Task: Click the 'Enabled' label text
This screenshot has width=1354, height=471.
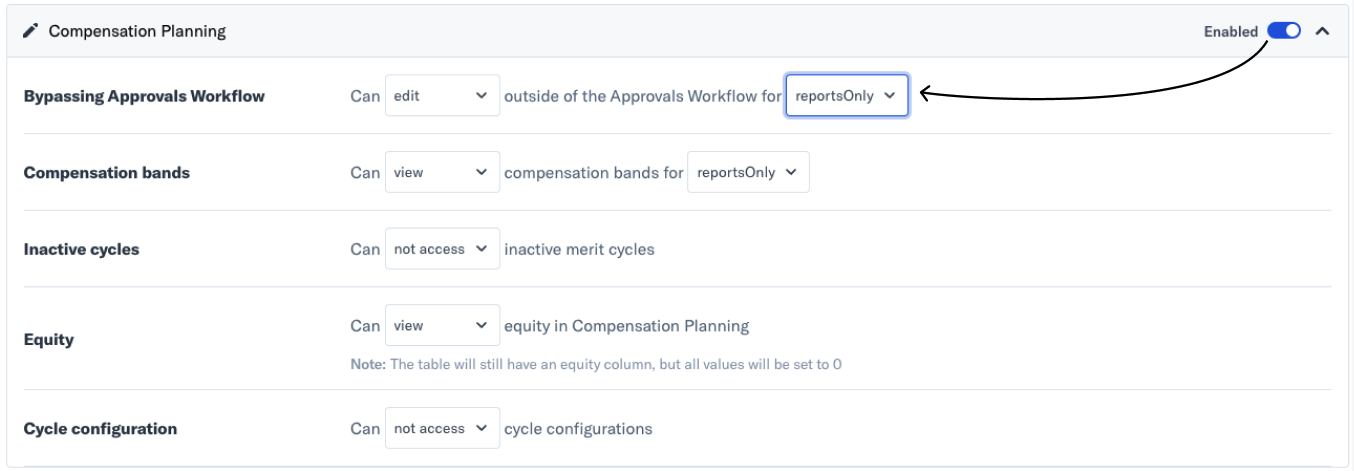Action: tap(1231, 32)
